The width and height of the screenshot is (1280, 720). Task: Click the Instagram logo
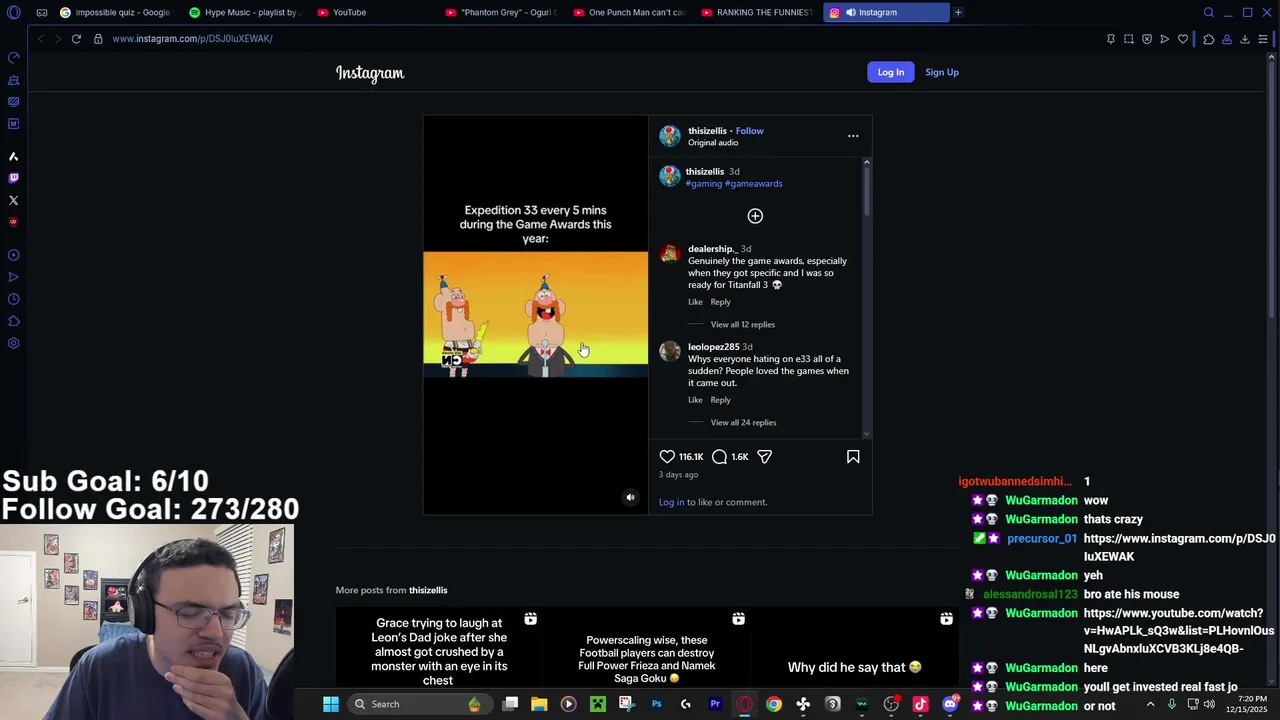(x=370, y=73)
